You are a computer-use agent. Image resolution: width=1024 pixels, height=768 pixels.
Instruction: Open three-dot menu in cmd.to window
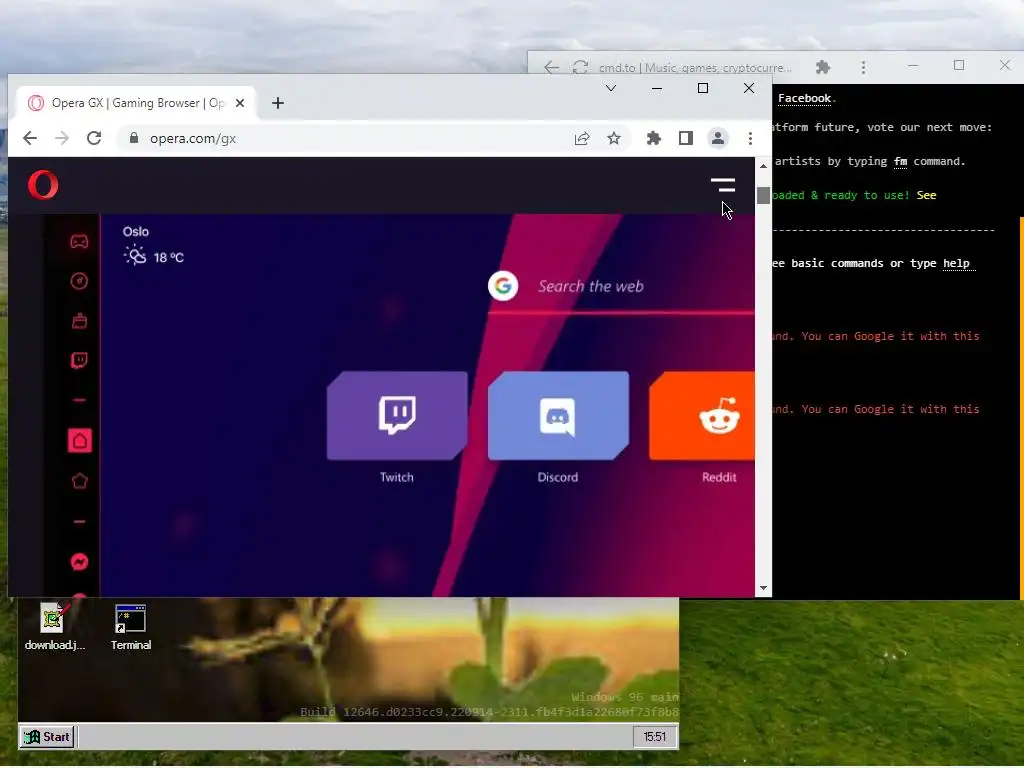tap(863, 67)
